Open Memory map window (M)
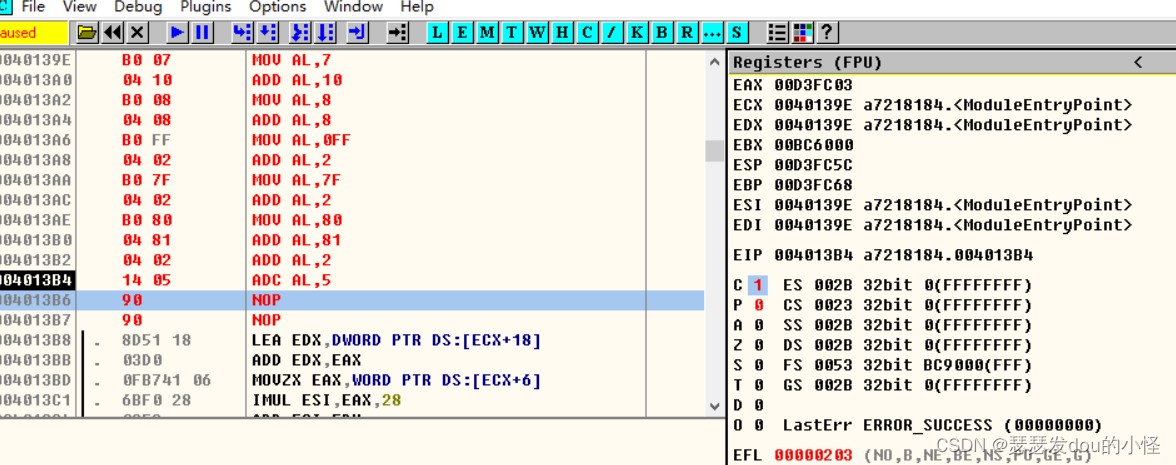 (487, 32)
